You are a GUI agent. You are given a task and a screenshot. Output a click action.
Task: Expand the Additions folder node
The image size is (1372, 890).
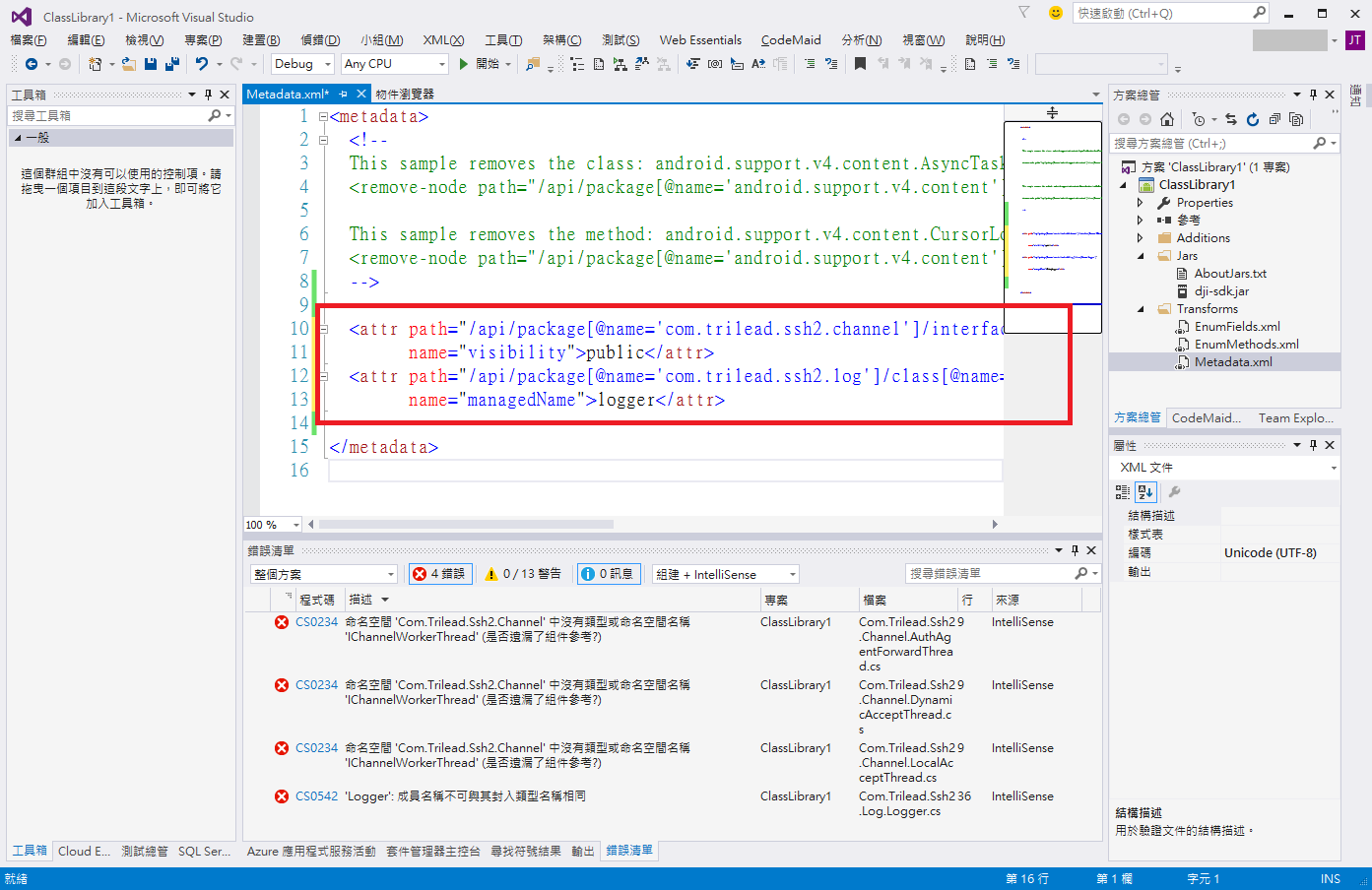pos(1140,238)
